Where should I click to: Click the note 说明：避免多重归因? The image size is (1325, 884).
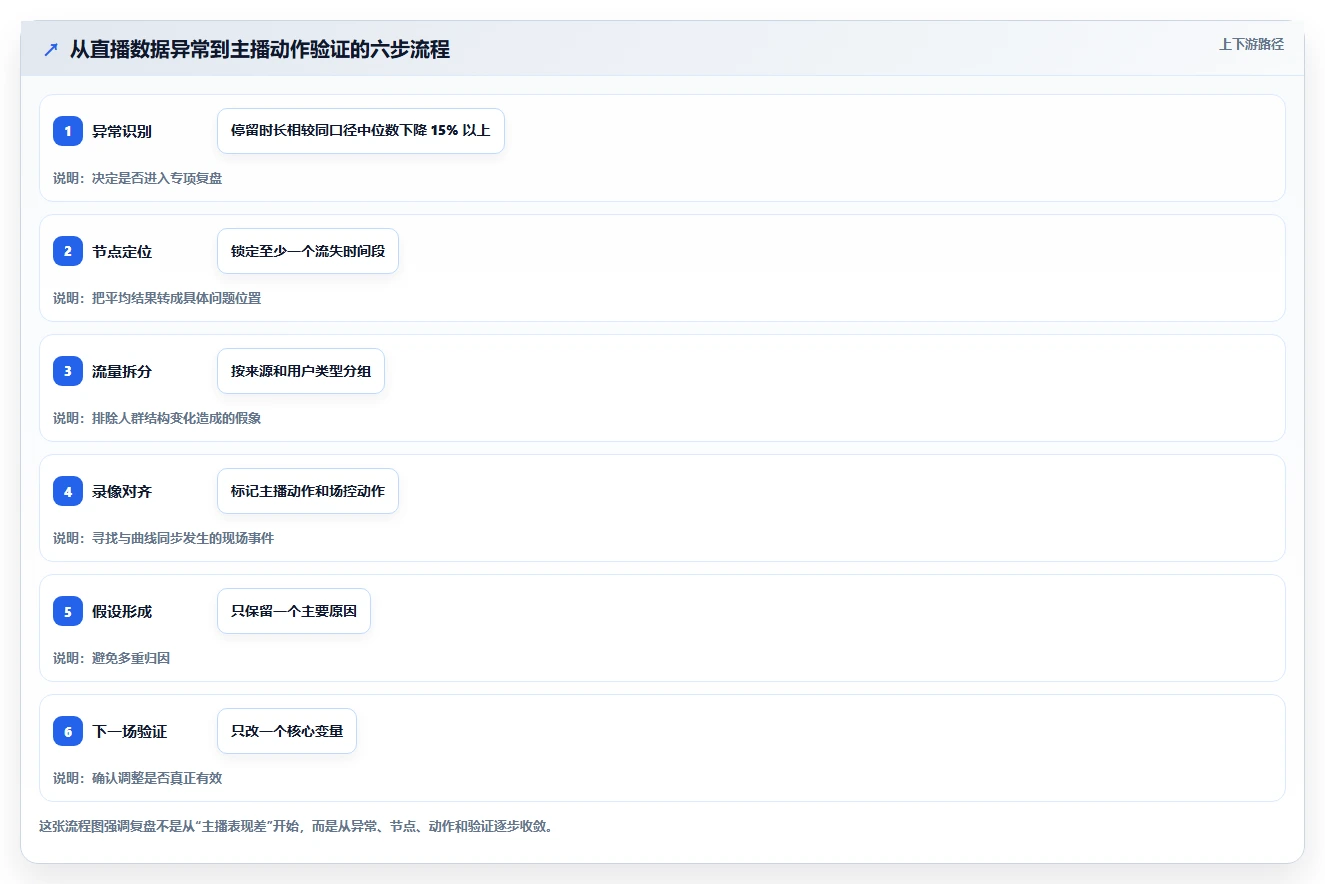[x=112, y=658]
